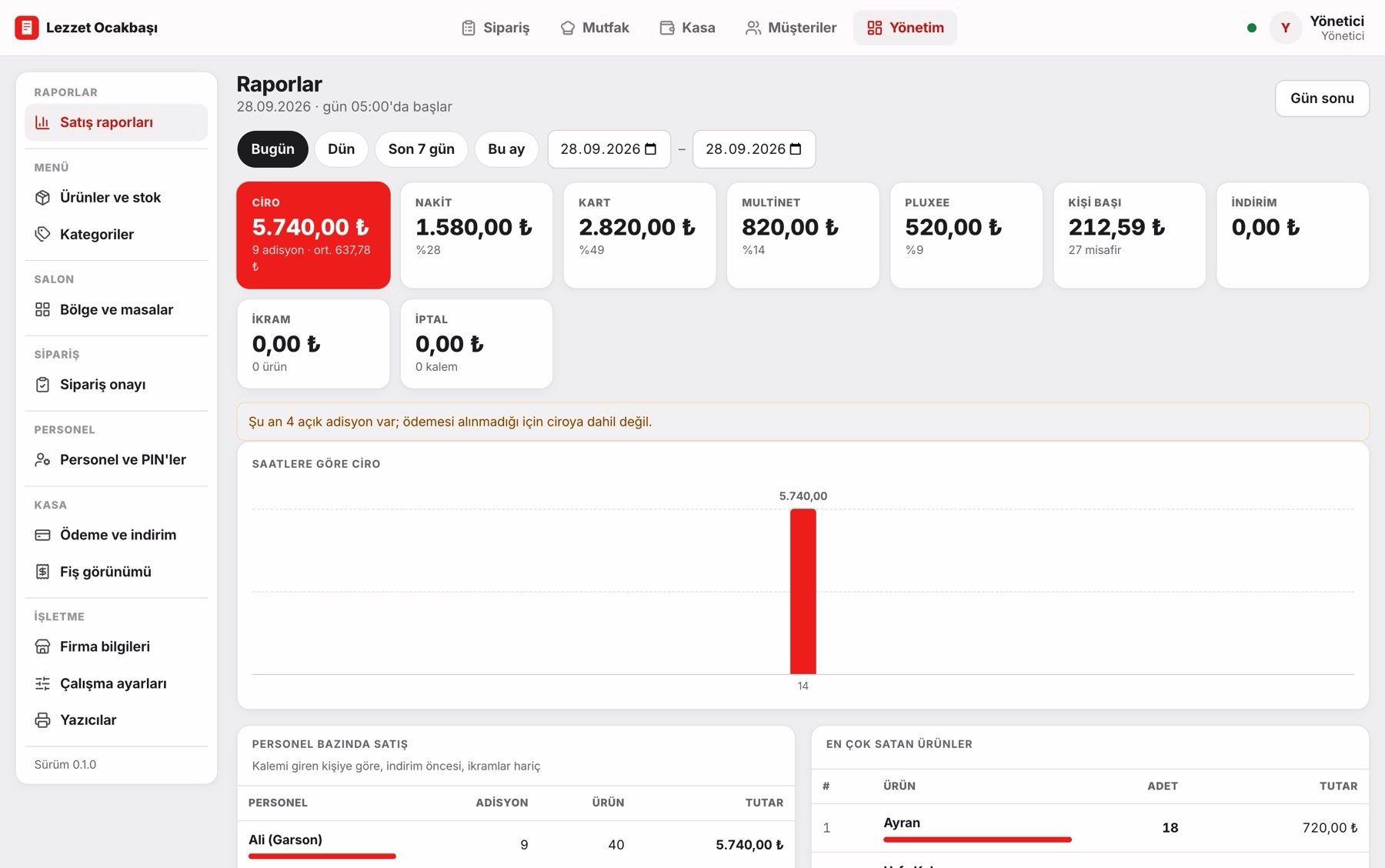Viewport: 1385px width, 868px height.
Task: Click the Sürüm 0.1.0 version text
Action: coord(65,765)
